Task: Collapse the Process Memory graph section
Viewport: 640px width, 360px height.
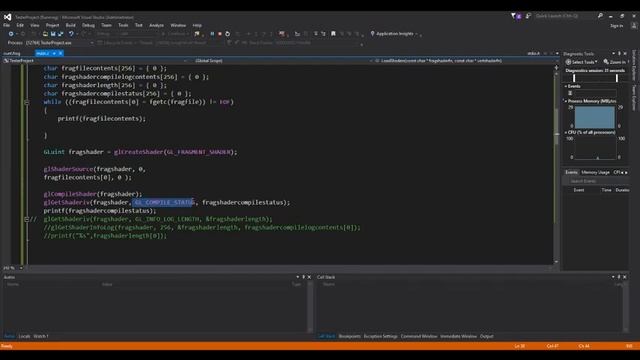Action: click(x=566, y=101)
